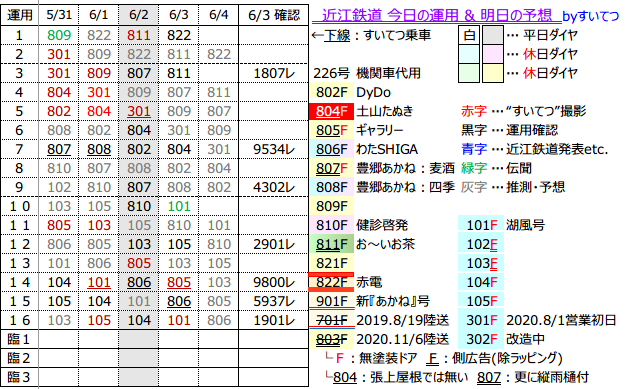The image size is (625, 389).
Task: Select the 6/3 確認 column header
Action: 273,15
